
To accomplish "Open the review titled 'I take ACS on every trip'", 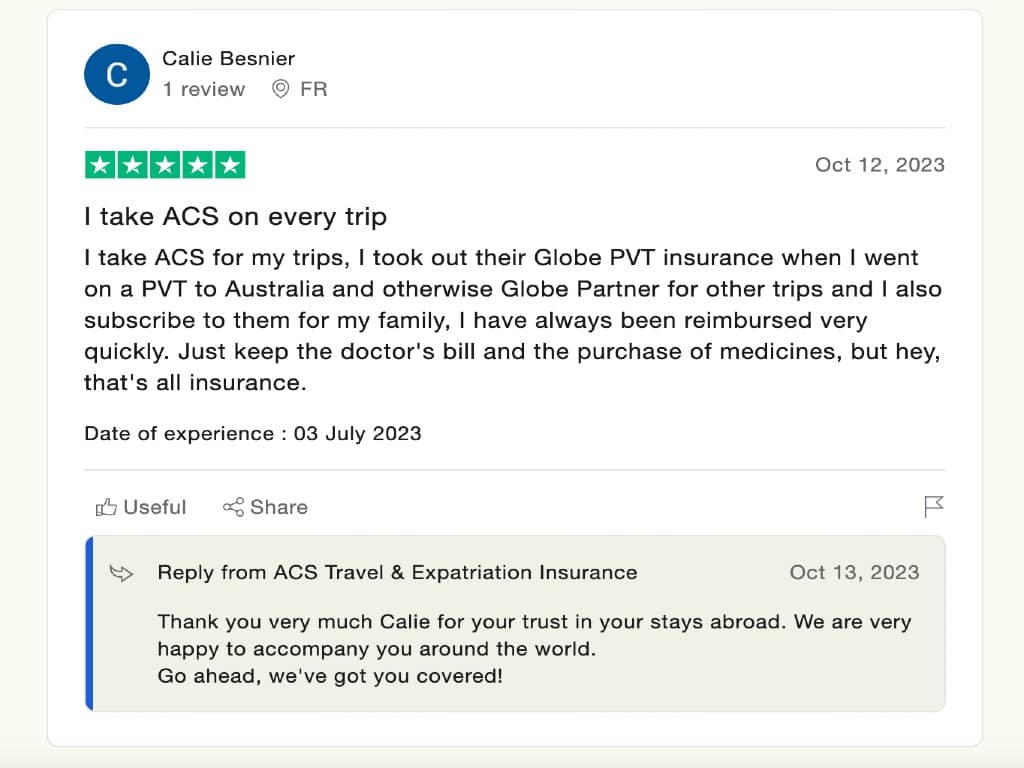I will [x=235, y=216].
